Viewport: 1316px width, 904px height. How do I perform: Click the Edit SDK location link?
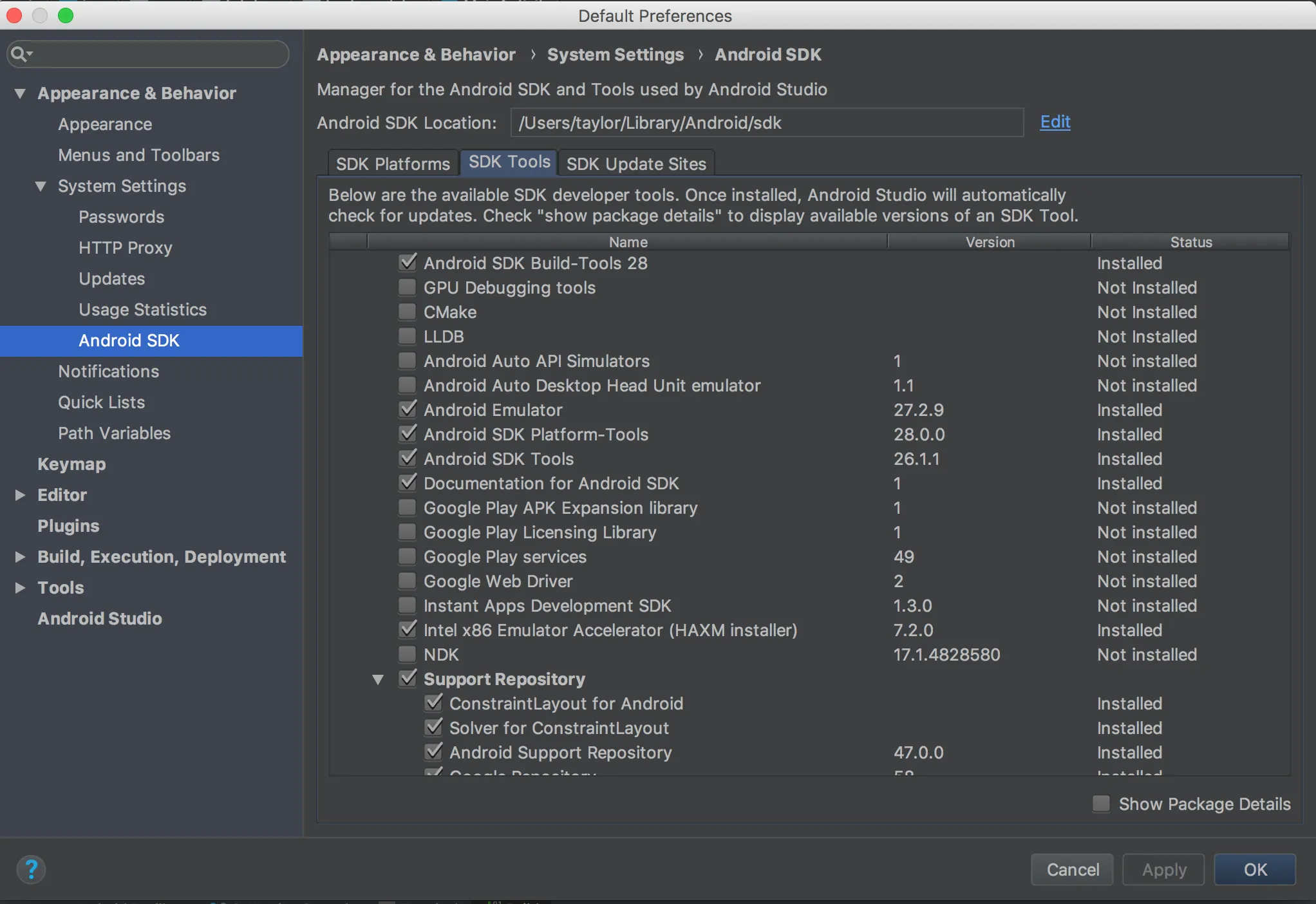[x=1055, y=122]
